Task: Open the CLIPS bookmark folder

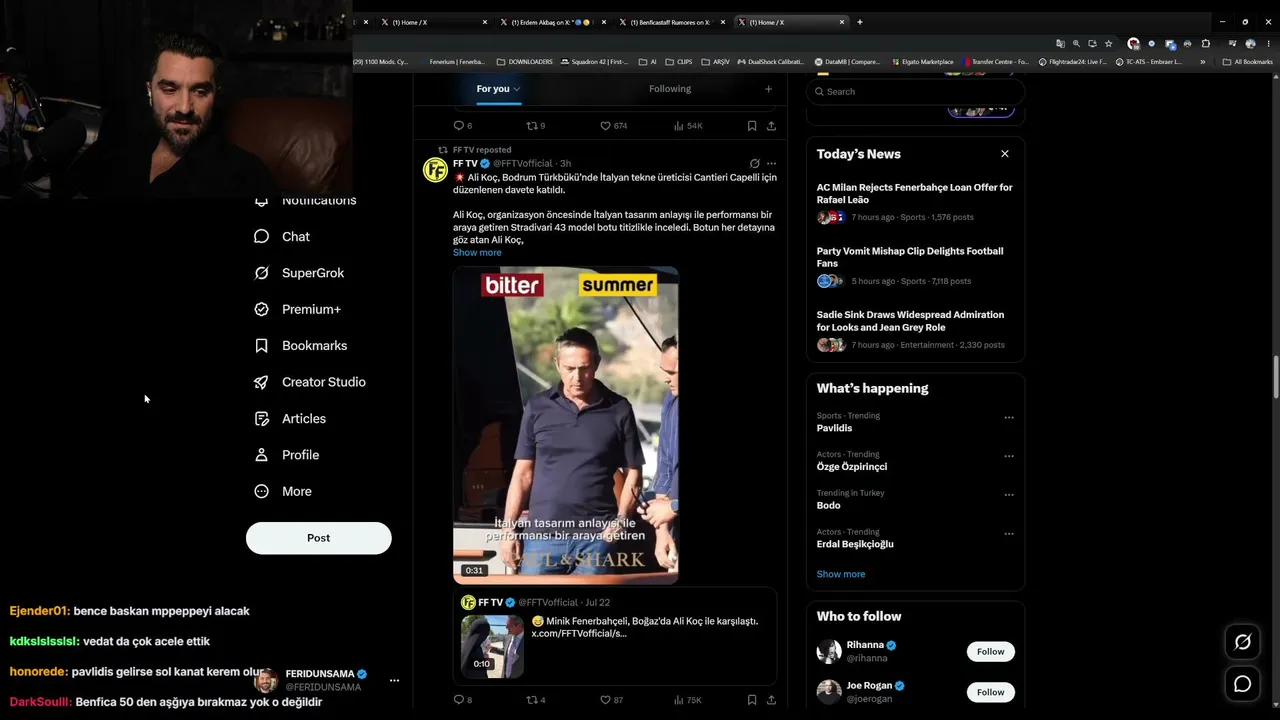Action: pos(679,62)
